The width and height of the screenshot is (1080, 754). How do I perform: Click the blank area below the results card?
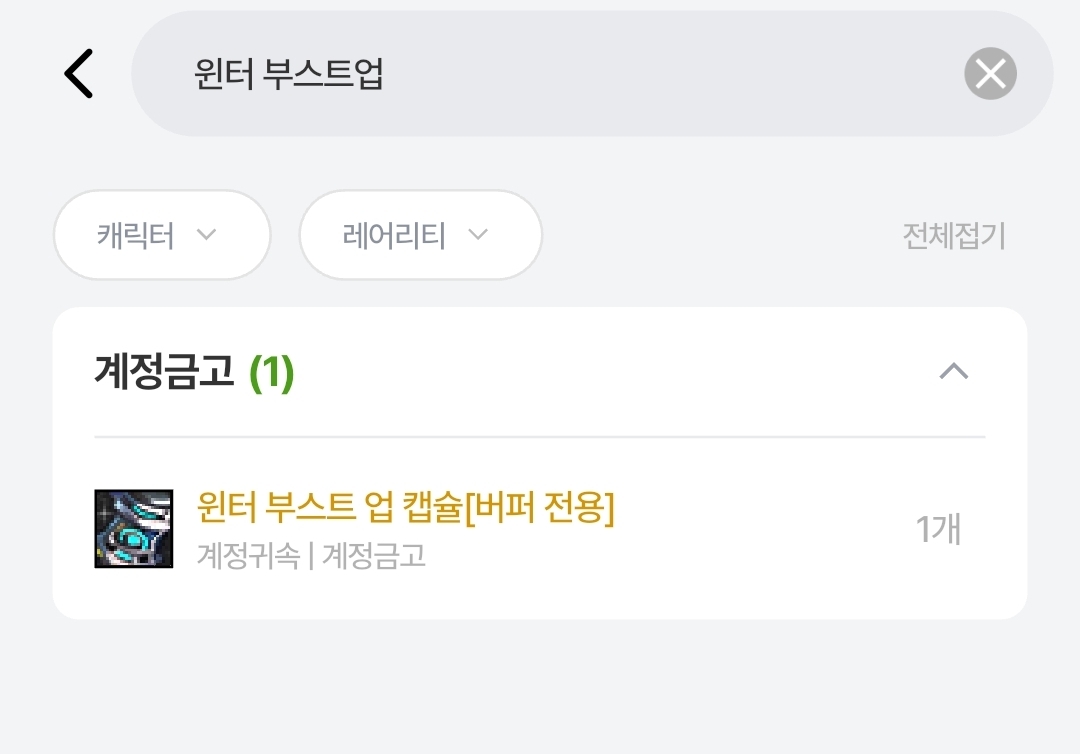[x=540, y=690]
